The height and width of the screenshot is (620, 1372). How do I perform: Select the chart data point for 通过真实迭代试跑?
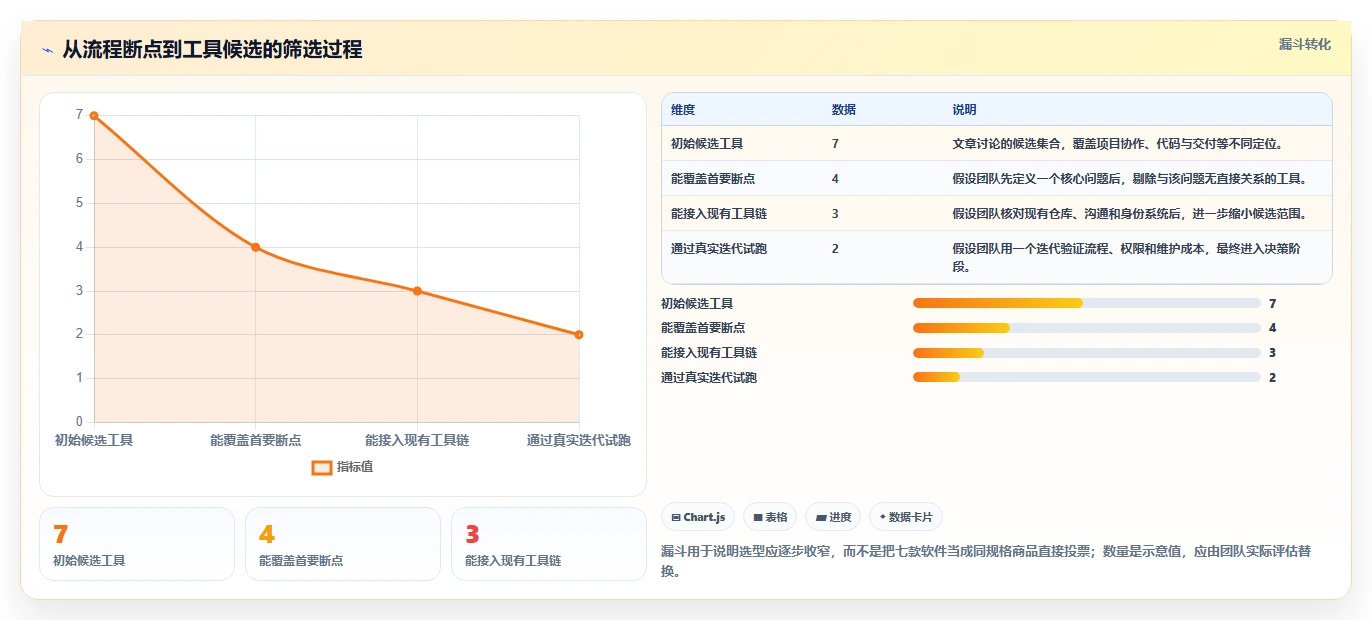[579, 335]
